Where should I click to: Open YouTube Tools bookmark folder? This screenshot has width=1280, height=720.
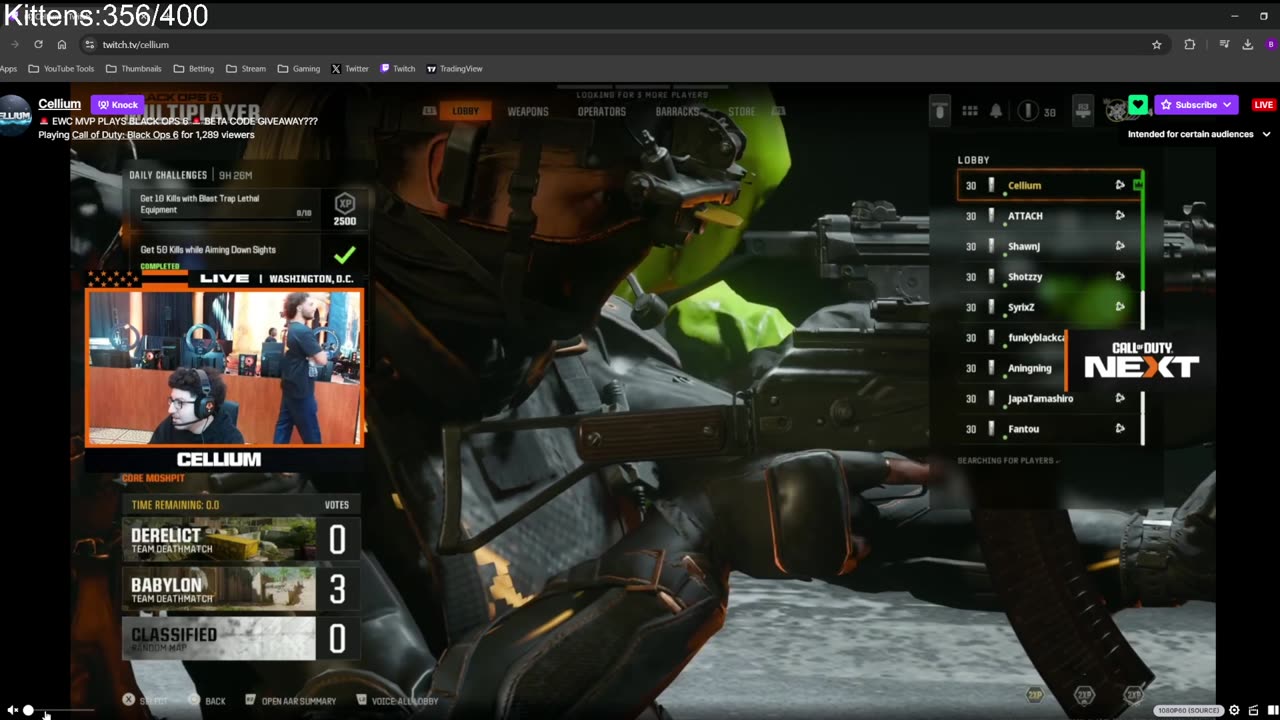click(x=61, y=69)
